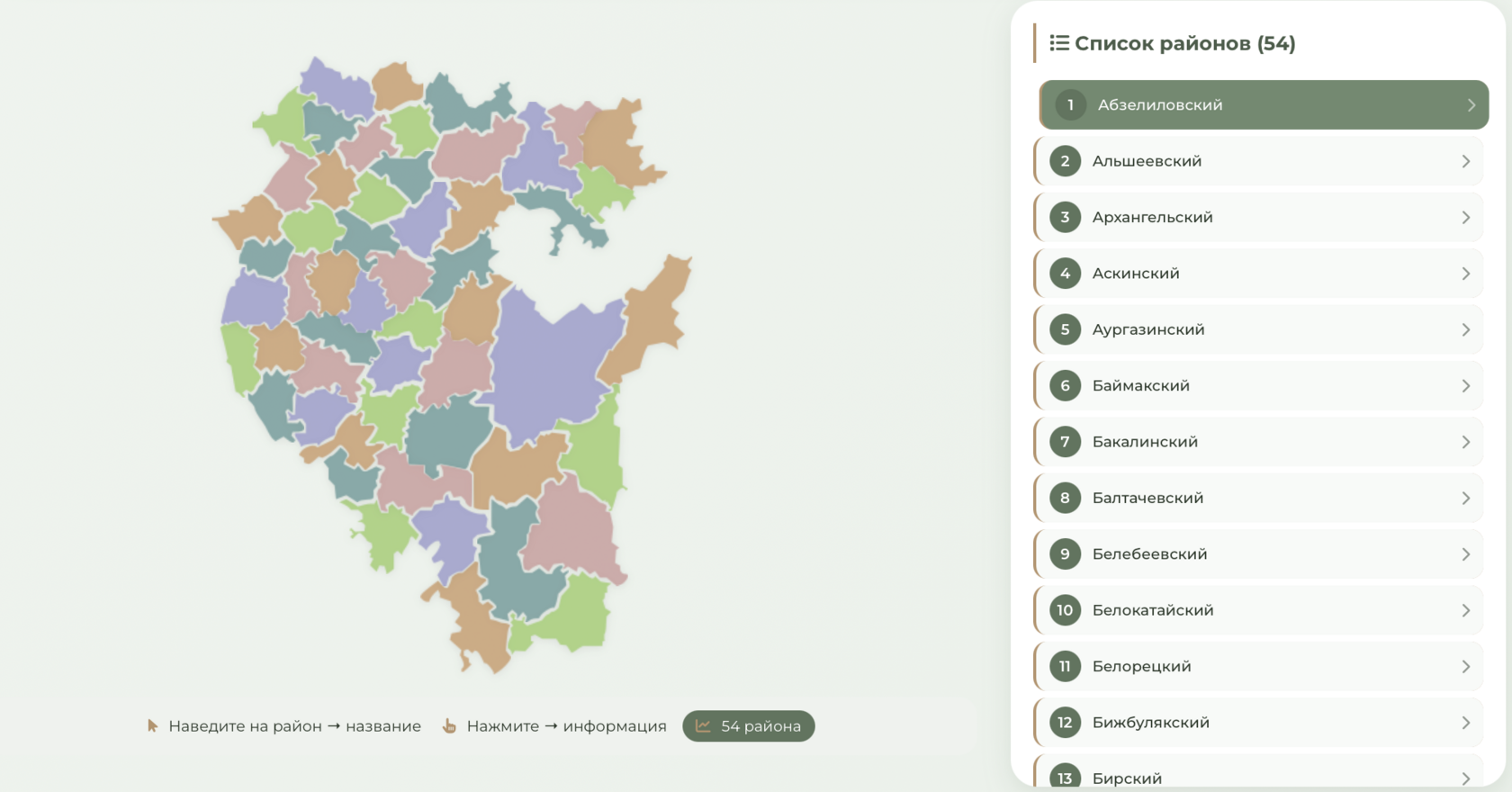Click the chart icon in 54 района badge
This screenshot has height=792, width=1512.
coord(703,725)
